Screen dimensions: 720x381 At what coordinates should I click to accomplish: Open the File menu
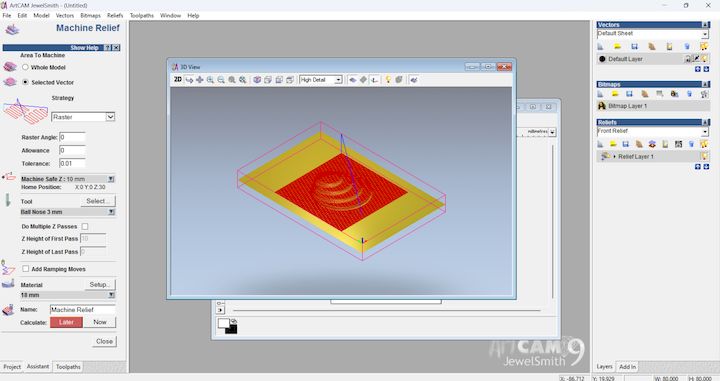click(7, 15)
